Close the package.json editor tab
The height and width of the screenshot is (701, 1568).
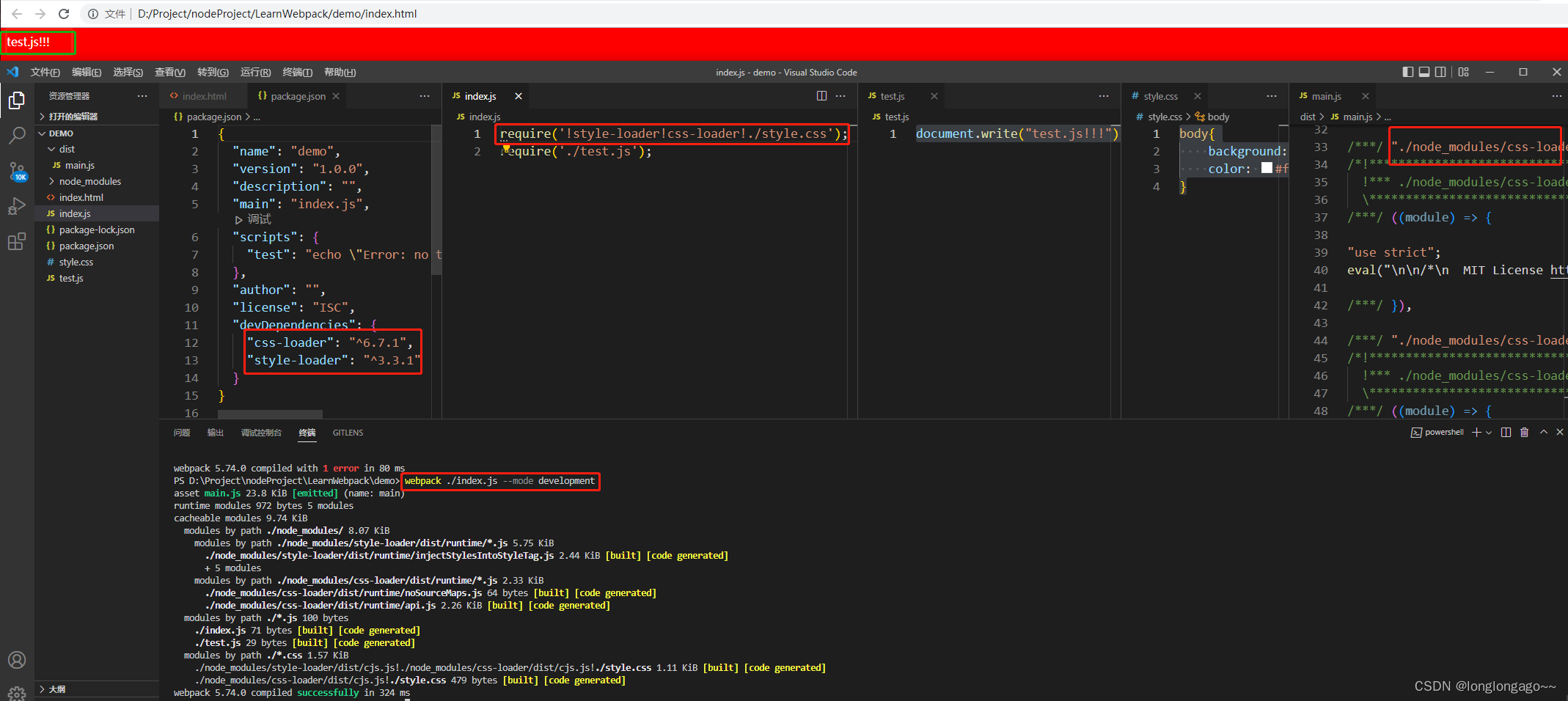336,96
